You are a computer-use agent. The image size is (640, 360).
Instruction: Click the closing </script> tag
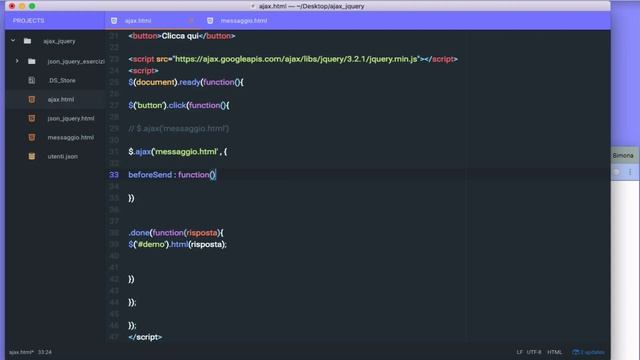[145, 337]
